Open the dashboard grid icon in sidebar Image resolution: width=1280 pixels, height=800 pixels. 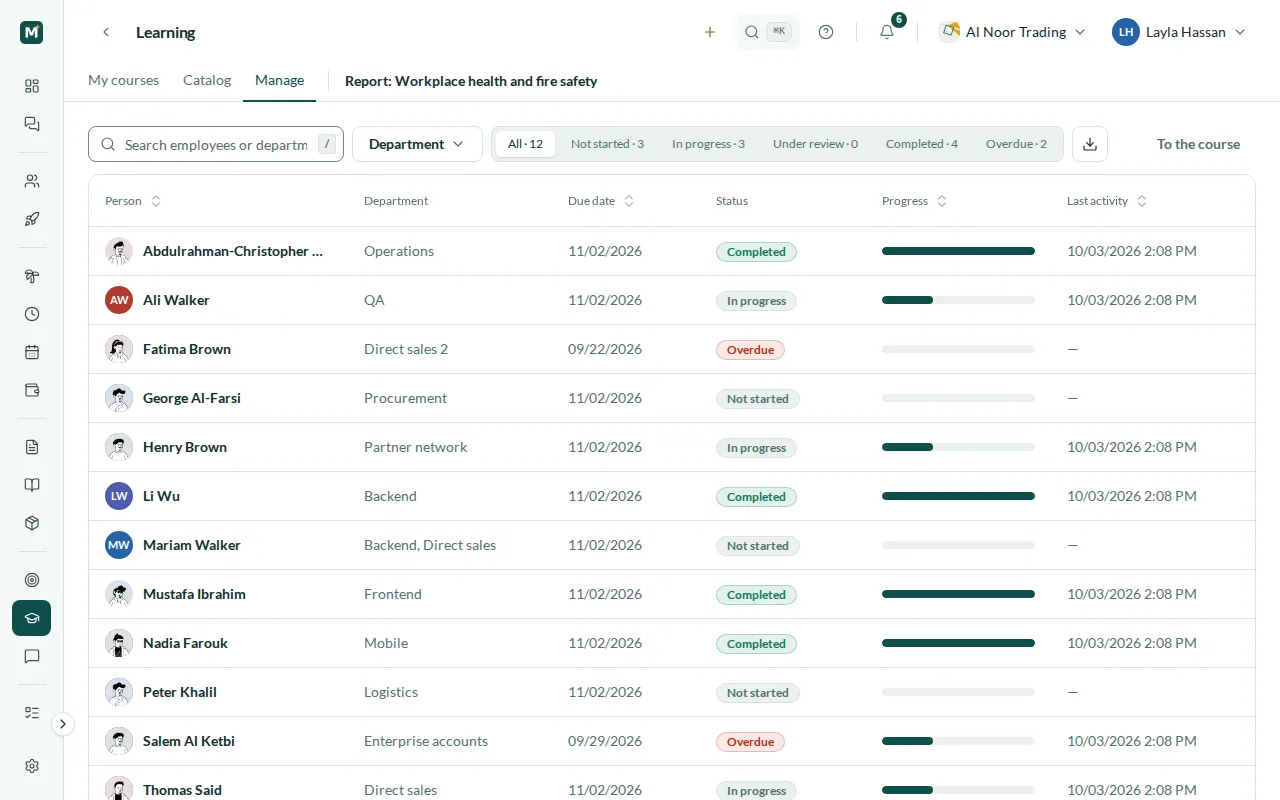pos(32,86)
